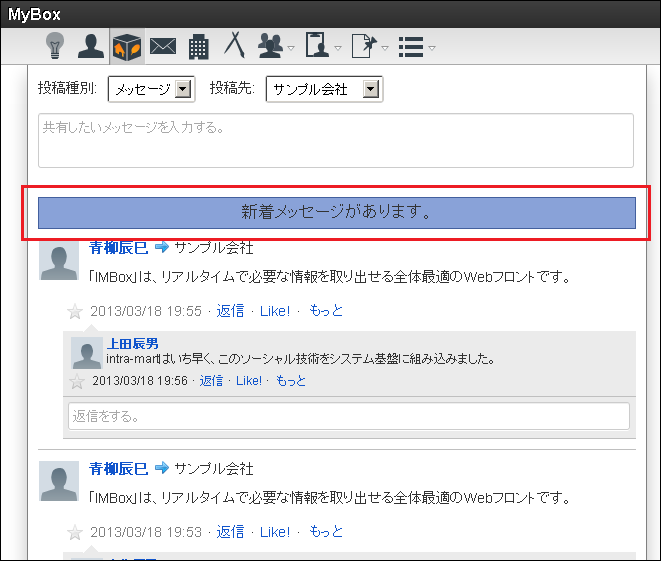Focus the 返信をする reply input field

pos(349,416)
